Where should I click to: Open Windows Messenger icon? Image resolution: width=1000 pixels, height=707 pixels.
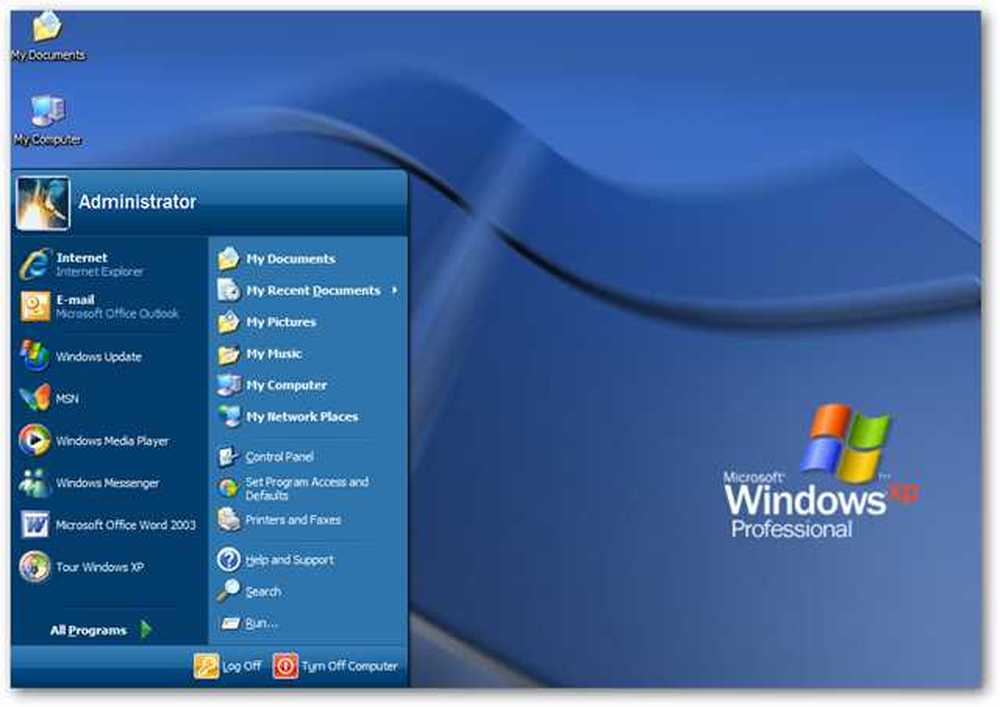pos(34,483)
